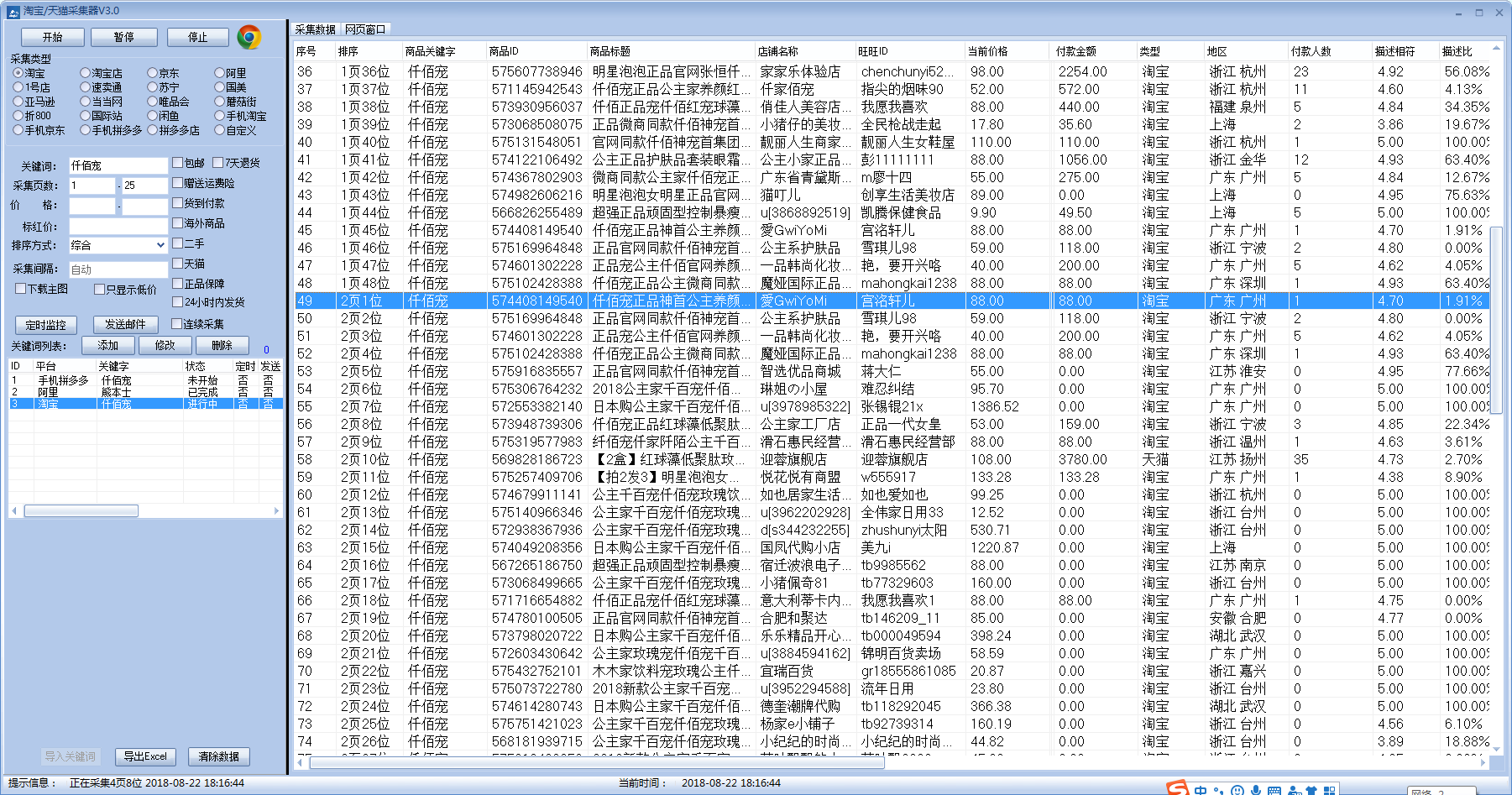Open 定时监控 settings
The image size is (1512, 795).
(x=45, y=325)
